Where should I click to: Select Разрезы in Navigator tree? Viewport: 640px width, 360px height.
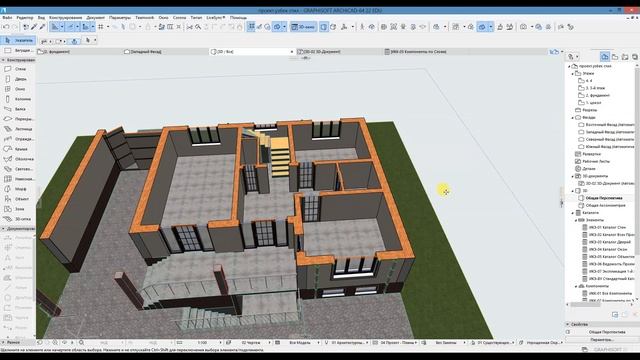pos(589,110)
